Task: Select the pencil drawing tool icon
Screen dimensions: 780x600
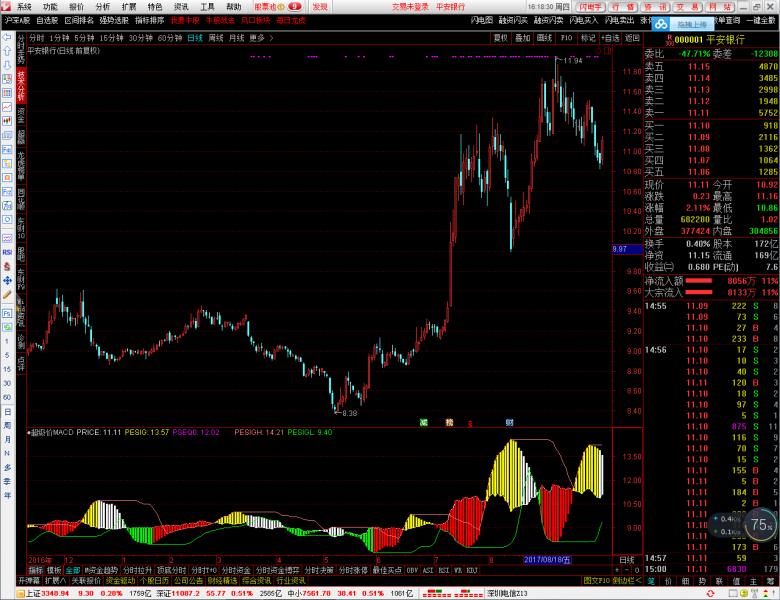Action: pos(7,295)
